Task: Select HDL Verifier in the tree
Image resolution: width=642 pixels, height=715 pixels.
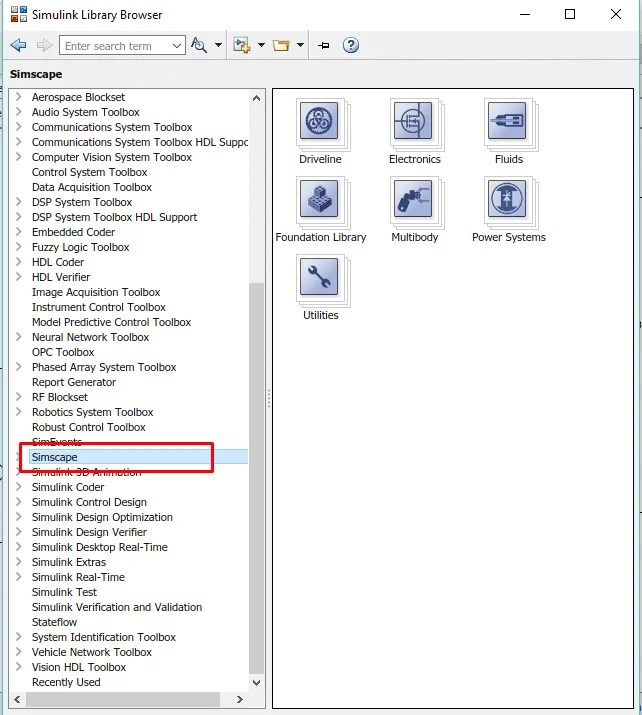Action: 61,277
